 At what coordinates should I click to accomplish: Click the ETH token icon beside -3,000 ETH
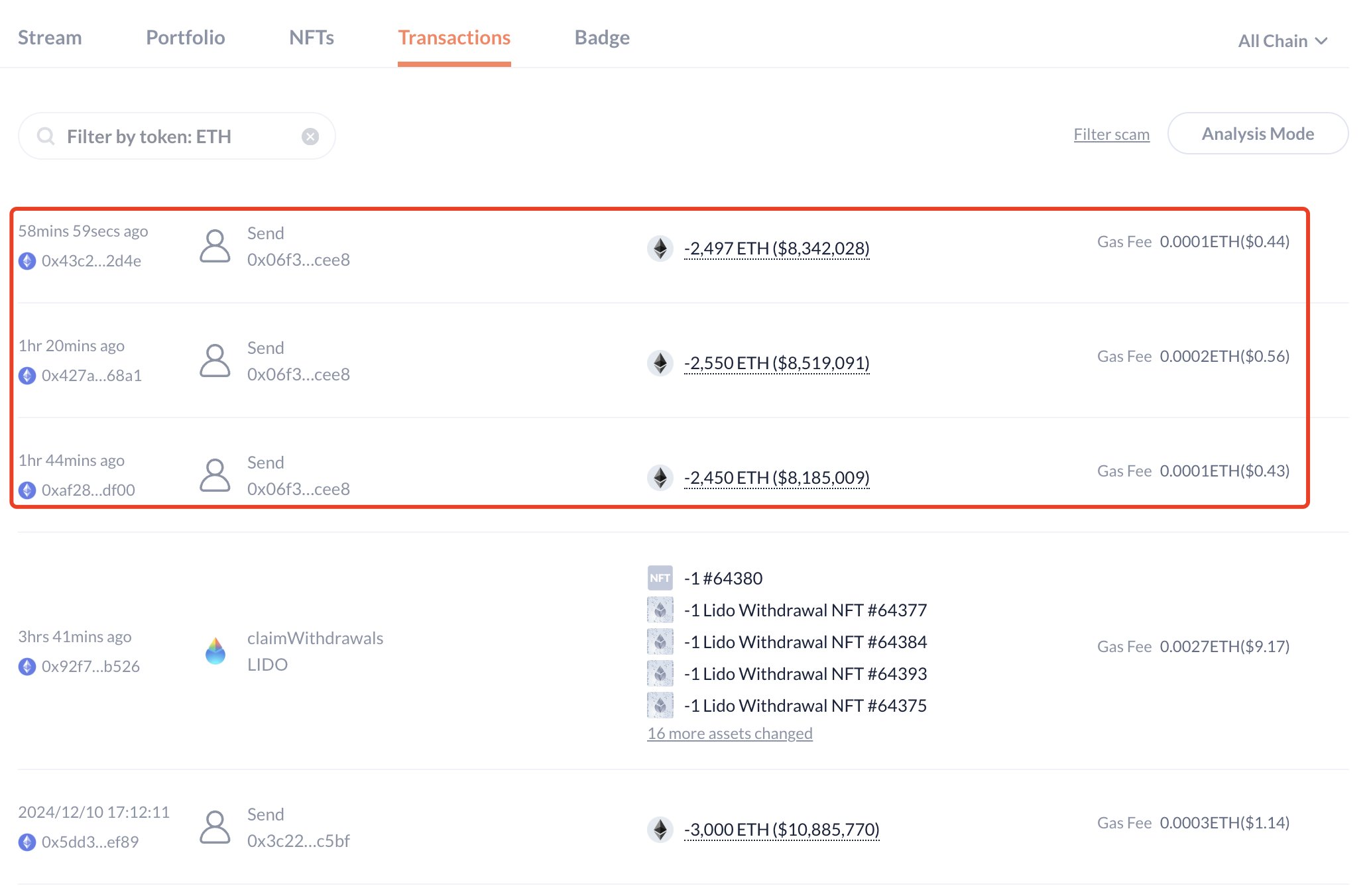coord(660,830)
